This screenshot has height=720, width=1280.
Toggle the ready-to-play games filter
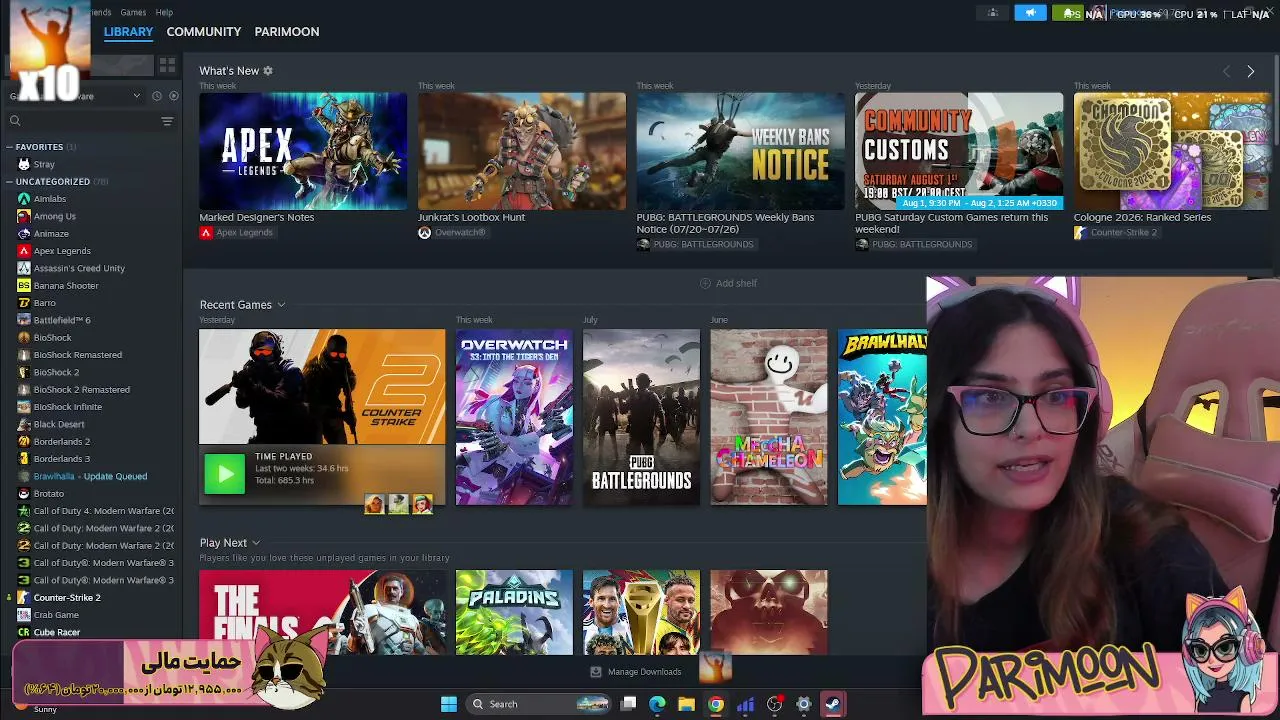174,96
